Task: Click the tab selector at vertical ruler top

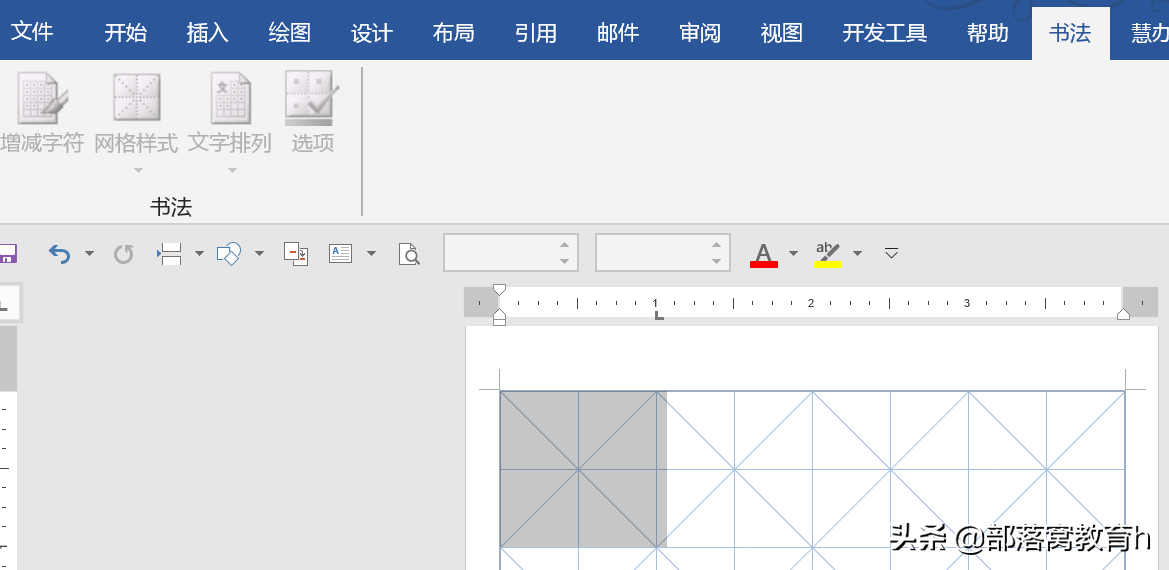Action: click(x=9, y=303)
